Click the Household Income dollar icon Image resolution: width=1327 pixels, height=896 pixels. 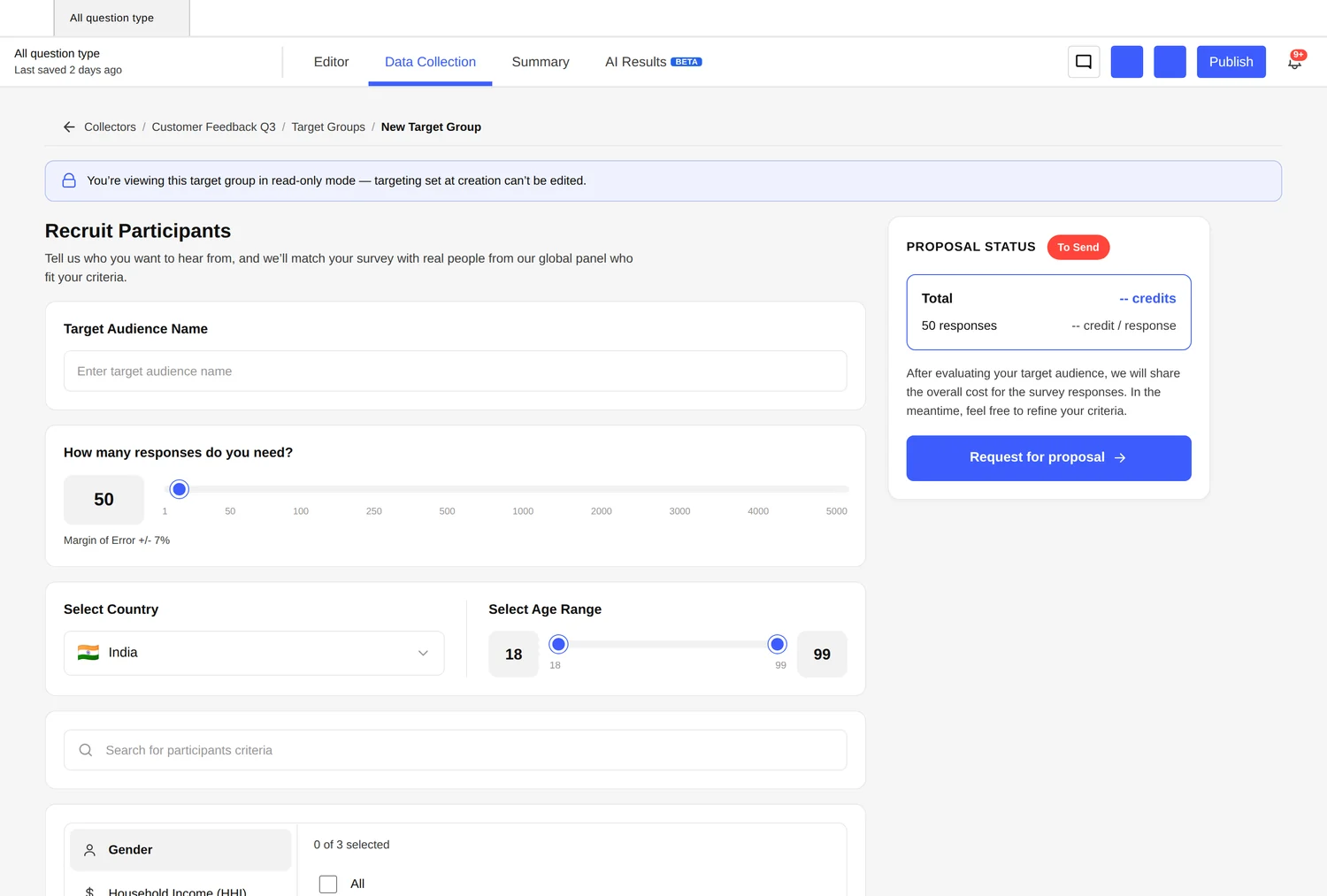click(89, 891)
